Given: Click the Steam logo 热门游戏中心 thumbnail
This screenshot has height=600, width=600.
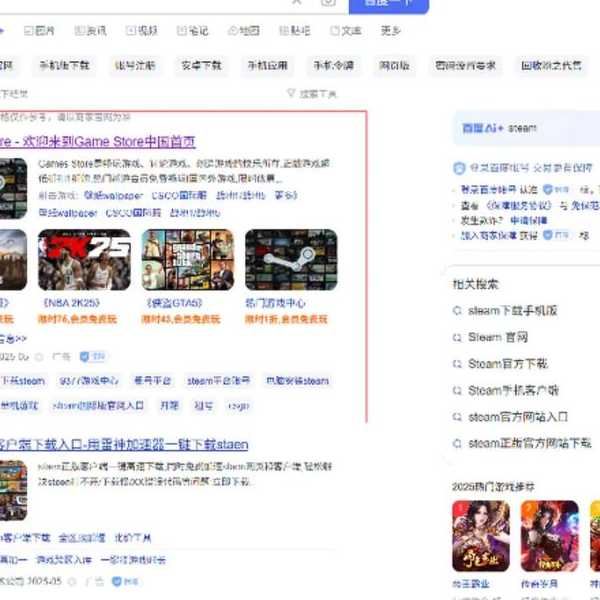Looking at the screenshot, I should click(x=291, y=260).
